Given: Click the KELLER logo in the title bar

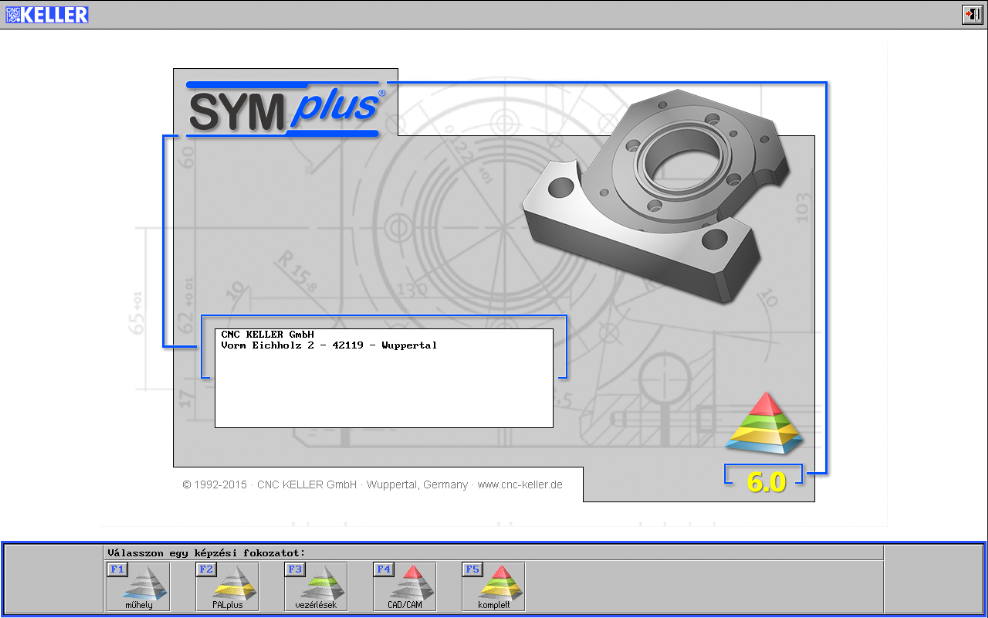Looking at the screenshot, I should tap(47, 14).
